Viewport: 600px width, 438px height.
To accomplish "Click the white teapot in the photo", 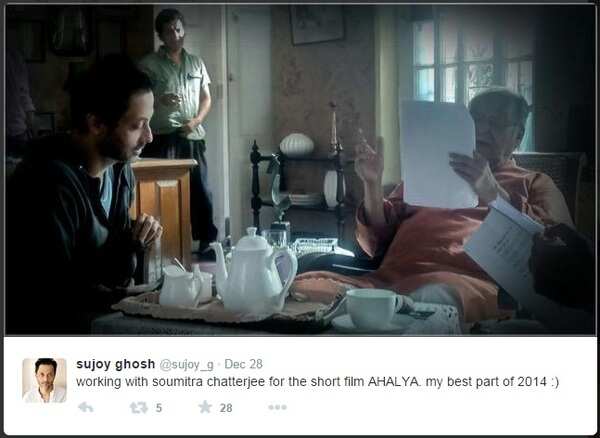I will (253, 272).
